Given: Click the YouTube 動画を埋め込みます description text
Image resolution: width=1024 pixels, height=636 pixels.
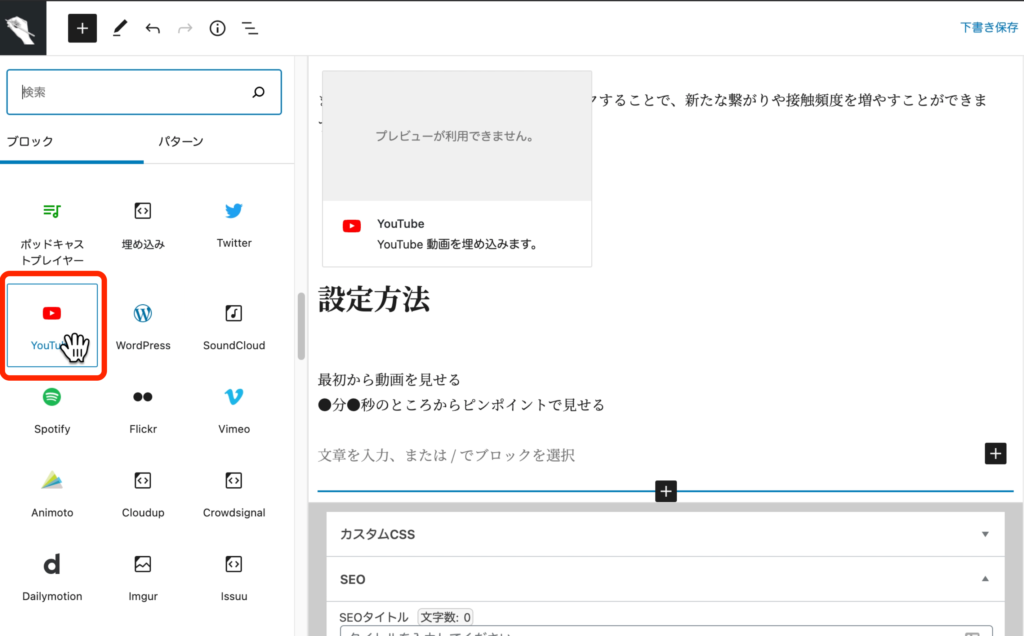Looking at the screenshot, I should (457, 244).
